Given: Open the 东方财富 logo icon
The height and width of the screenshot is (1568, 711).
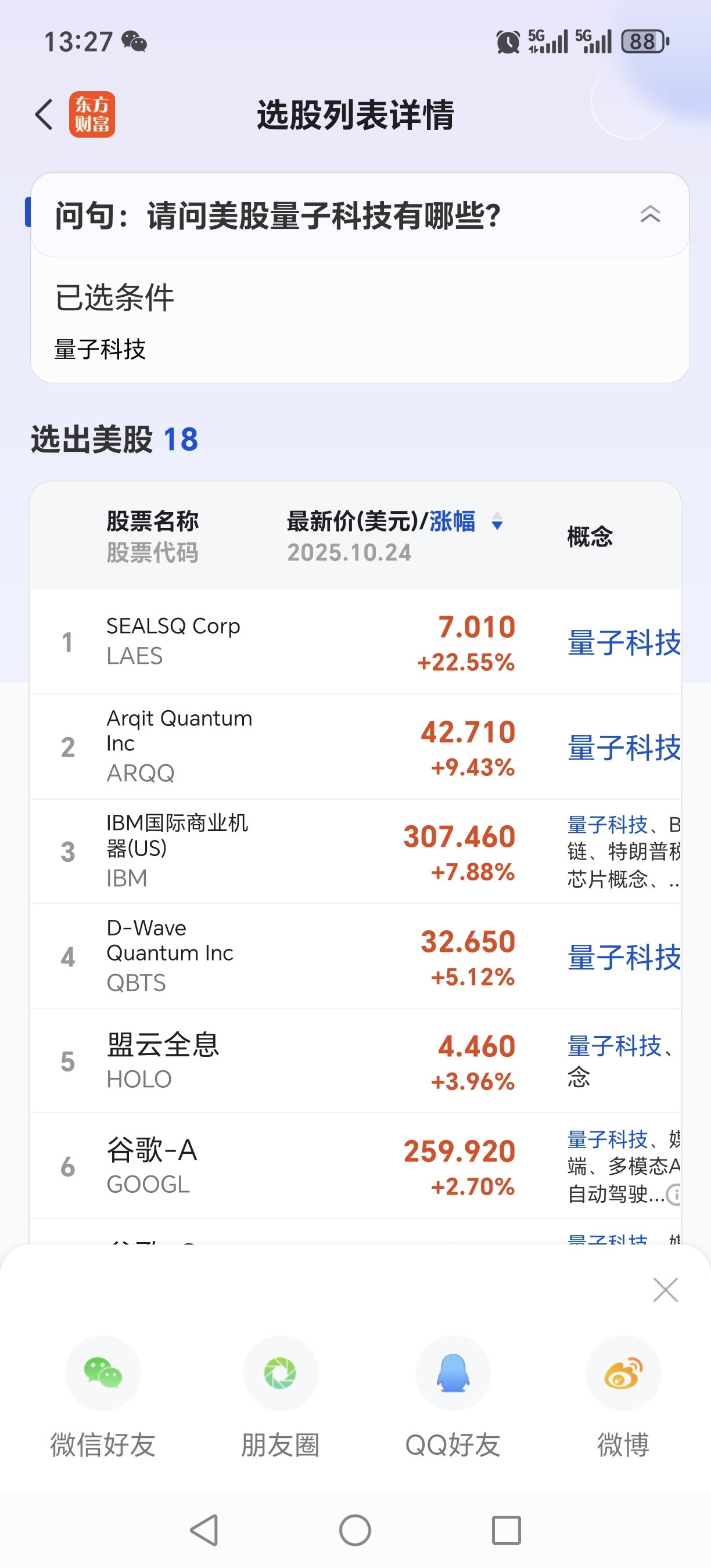Looking at the screenshot, I should pyautogui.click(x=92, y=114).
